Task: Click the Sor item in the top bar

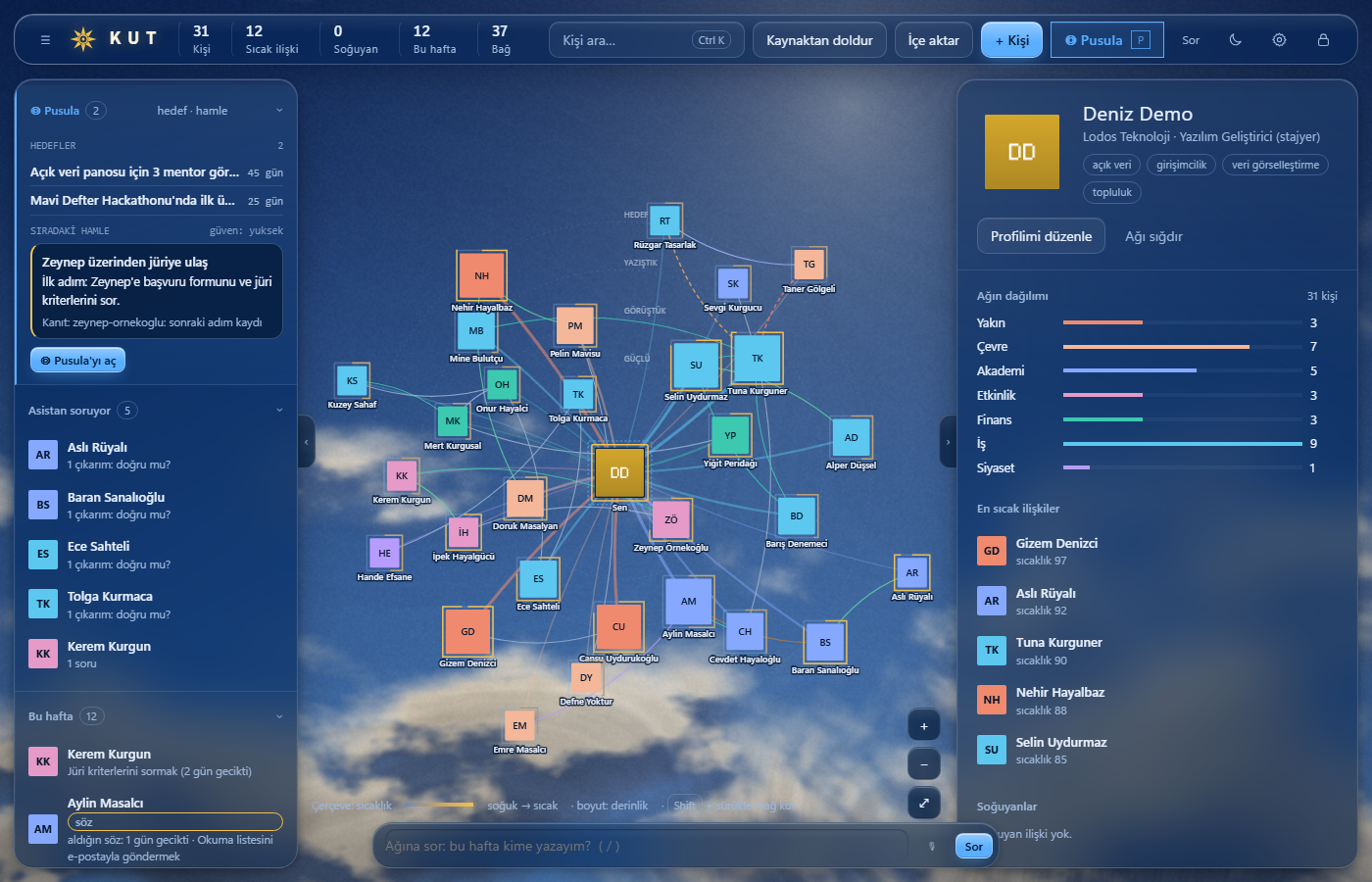Action: tap(1191, 40)
